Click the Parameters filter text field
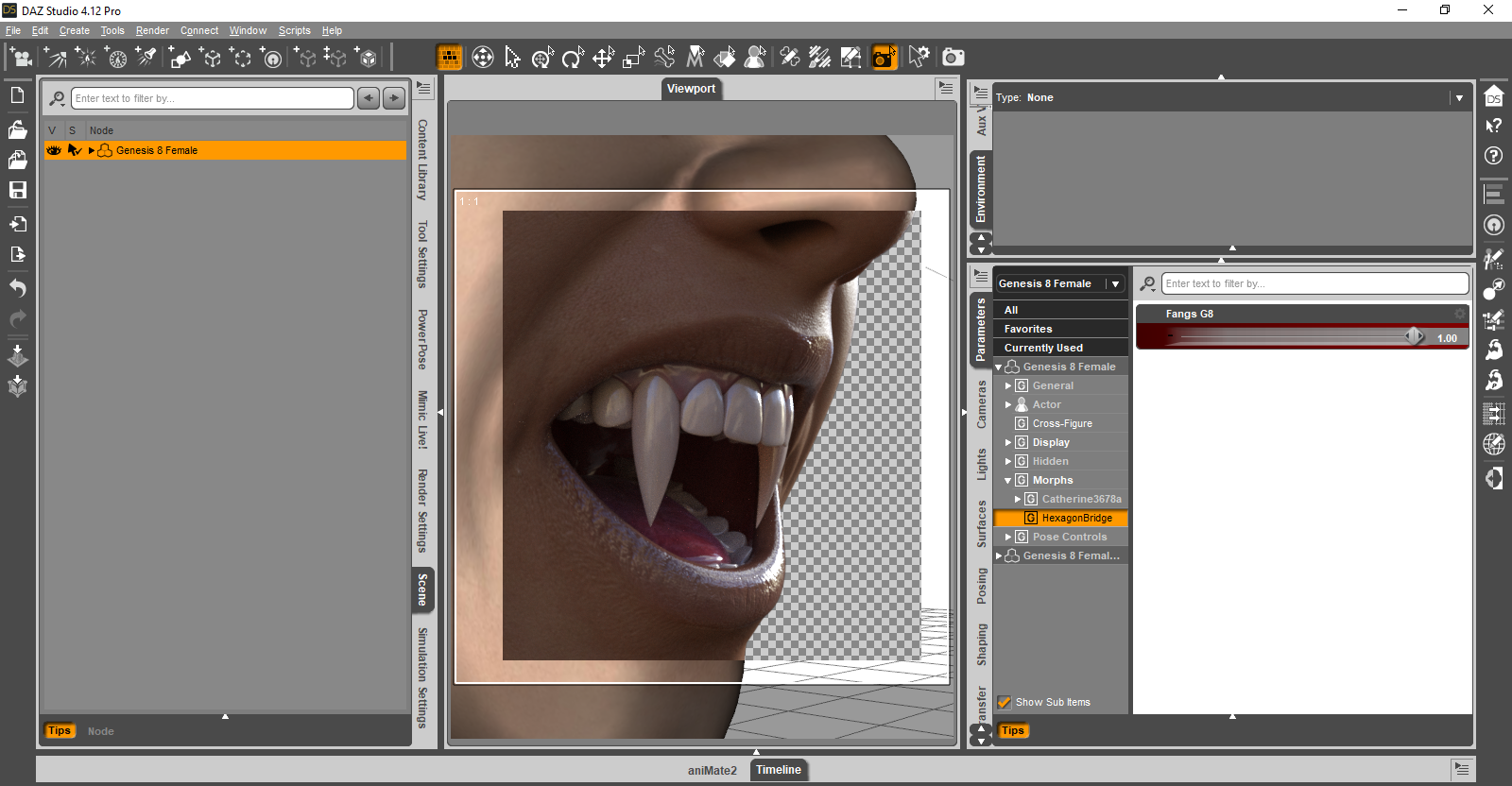The height and width of the screenshot is (786, 1512). click(1314, 283)
